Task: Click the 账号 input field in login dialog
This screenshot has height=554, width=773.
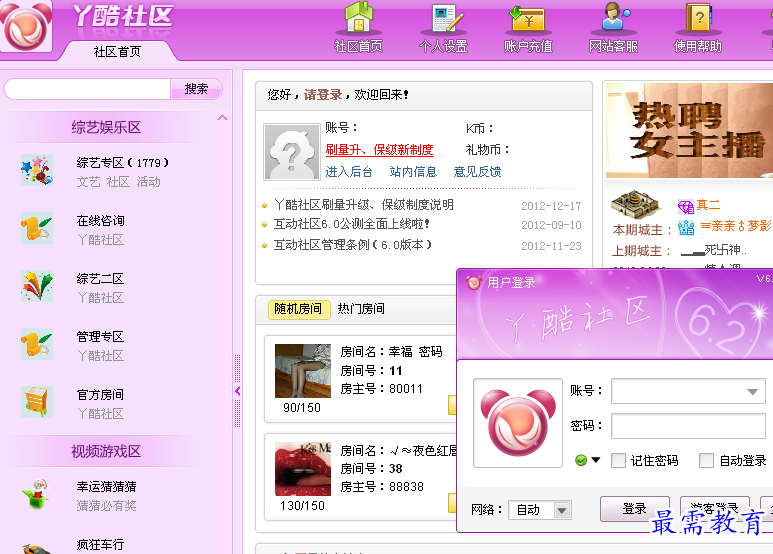Action: coord(688,391)
